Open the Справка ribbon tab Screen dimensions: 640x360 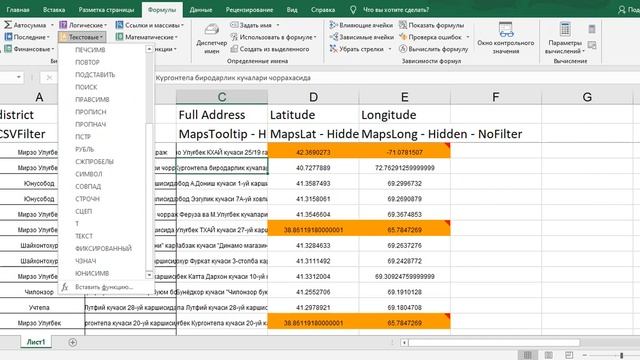coord(323,9)
